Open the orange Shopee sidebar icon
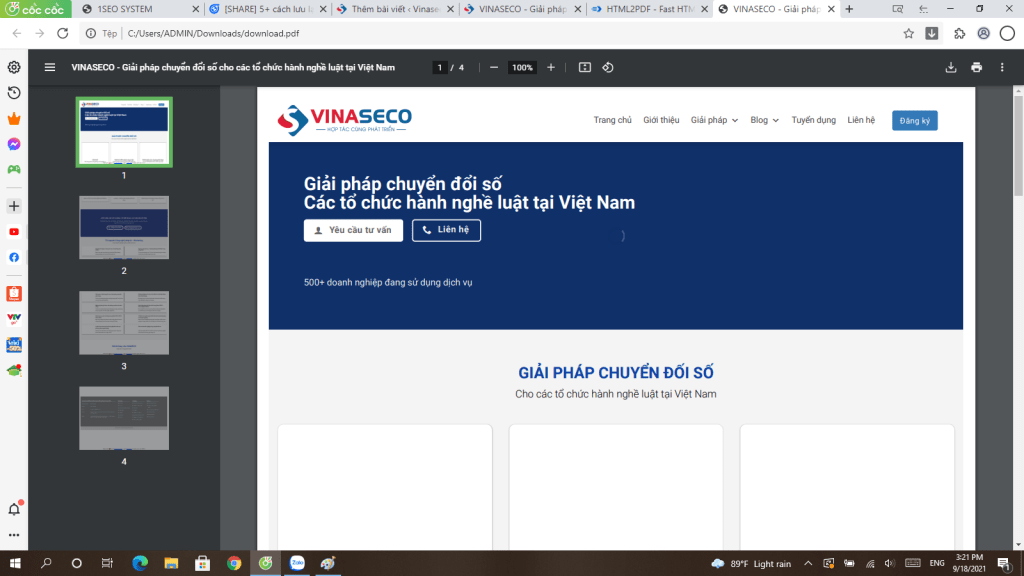The width and height of the screenshot is (1024, 576). (14, 293)
